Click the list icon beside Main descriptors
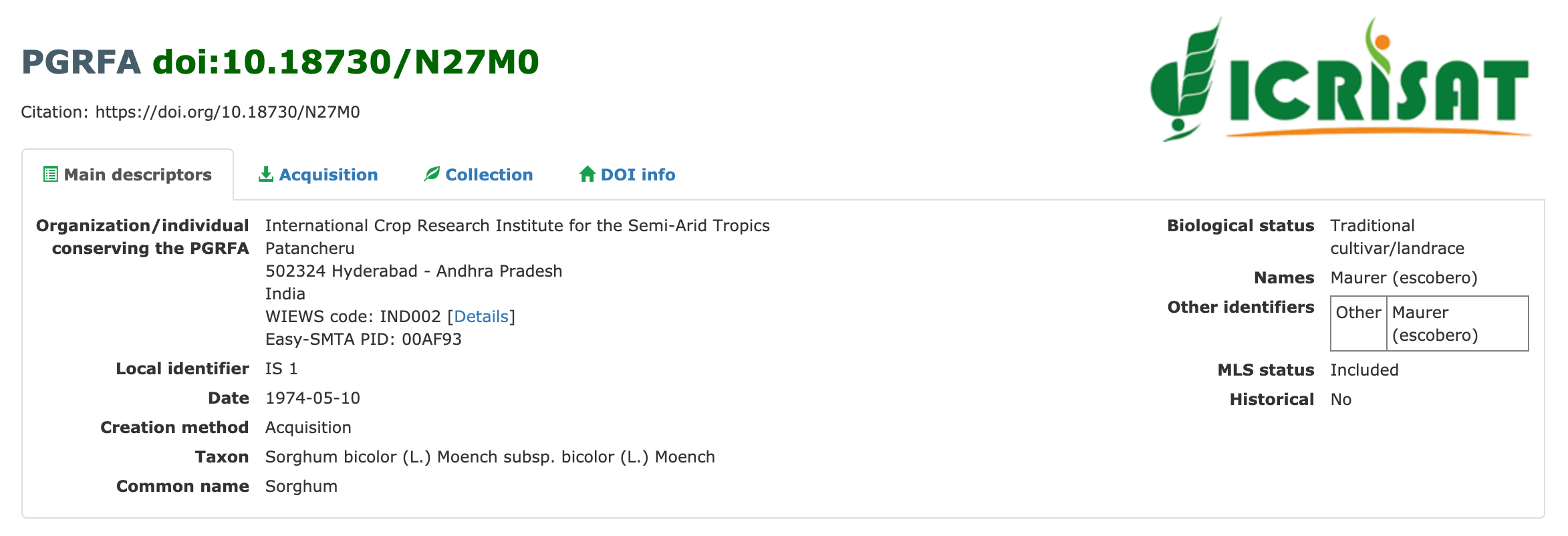This screenshot has width=1568, height=536. pos(50,174)
